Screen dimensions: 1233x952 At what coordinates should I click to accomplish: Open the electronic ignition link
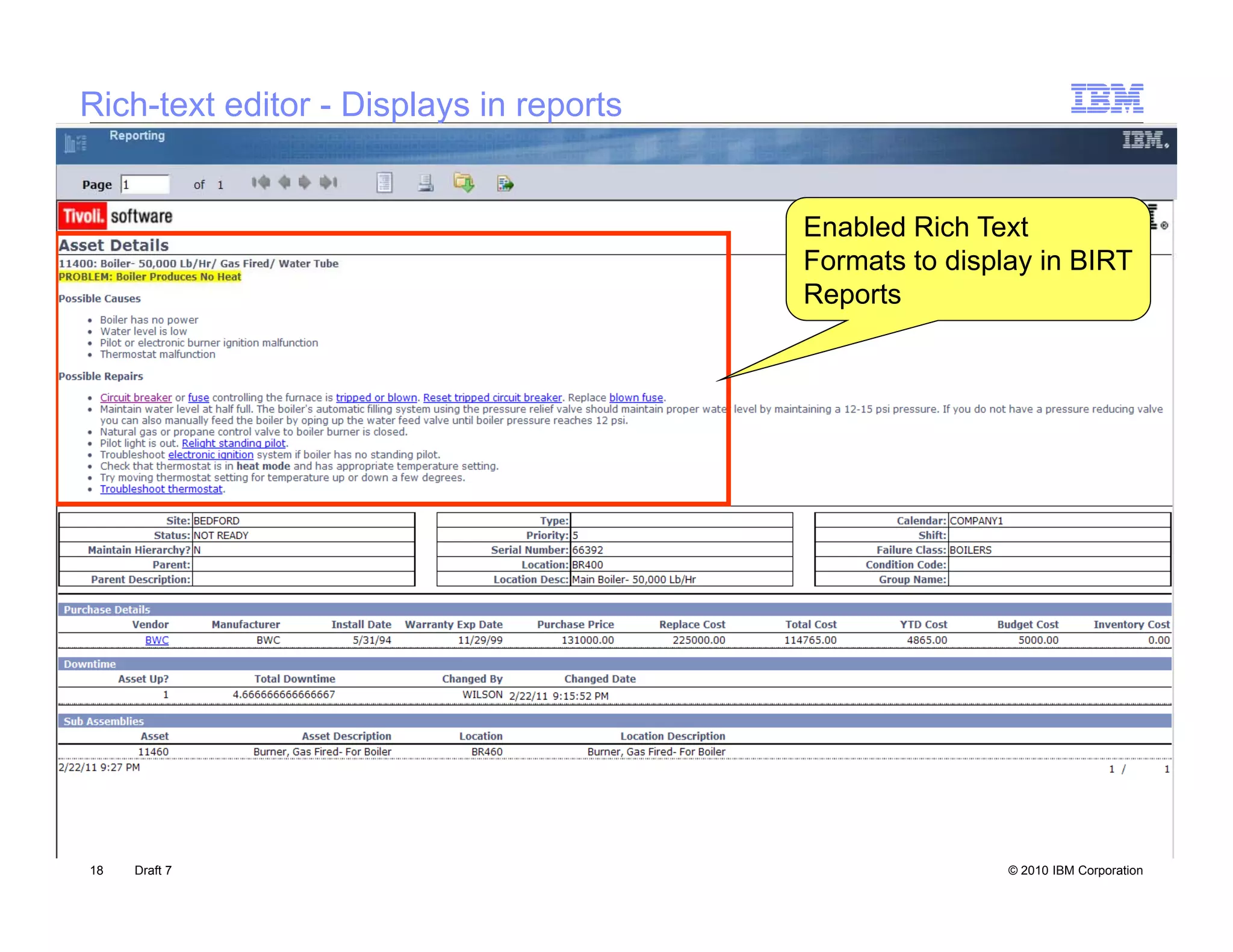pyautogui.click(x=211, y=455)
